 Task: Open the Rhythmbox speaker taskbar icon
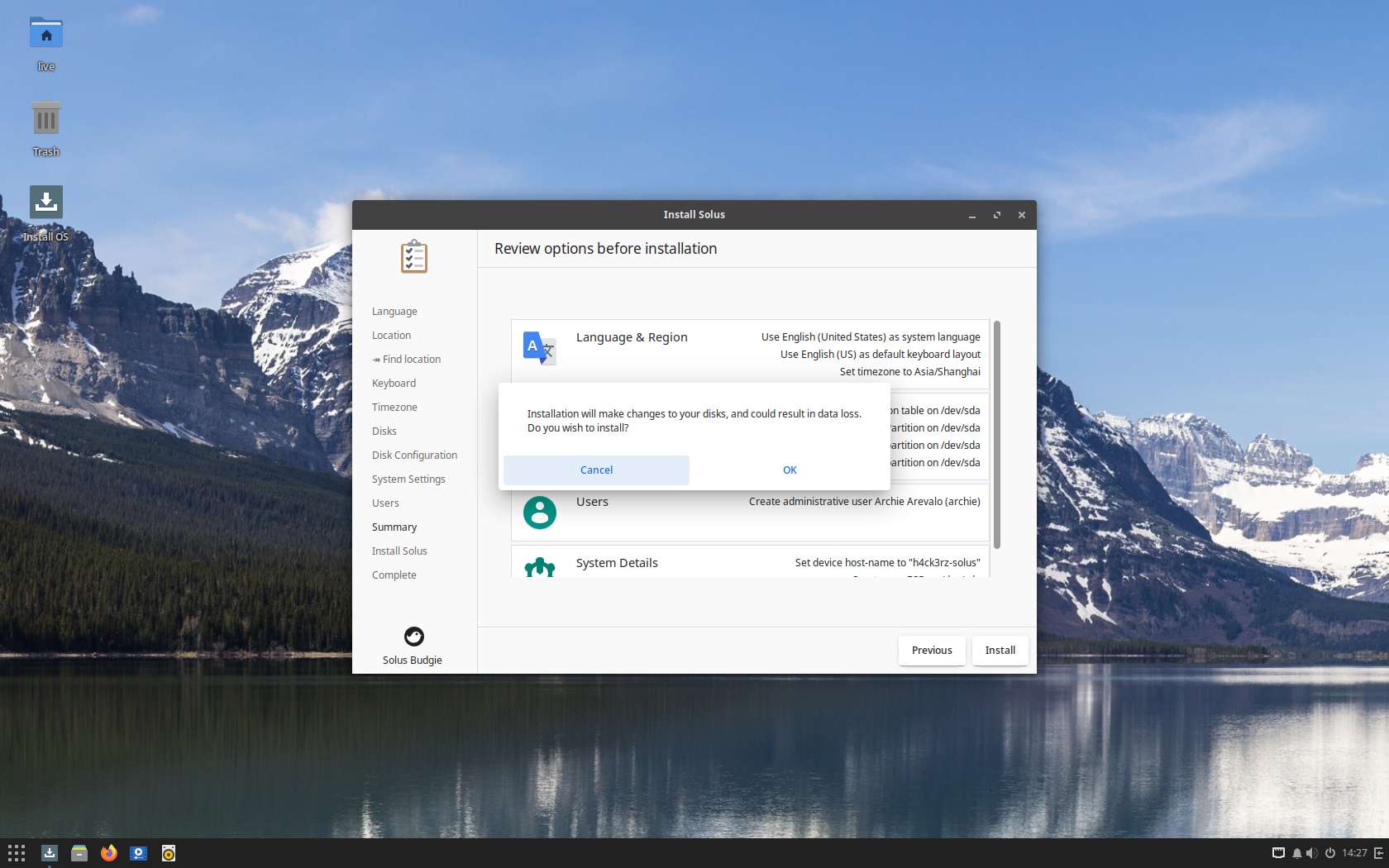tap(169, 853)
